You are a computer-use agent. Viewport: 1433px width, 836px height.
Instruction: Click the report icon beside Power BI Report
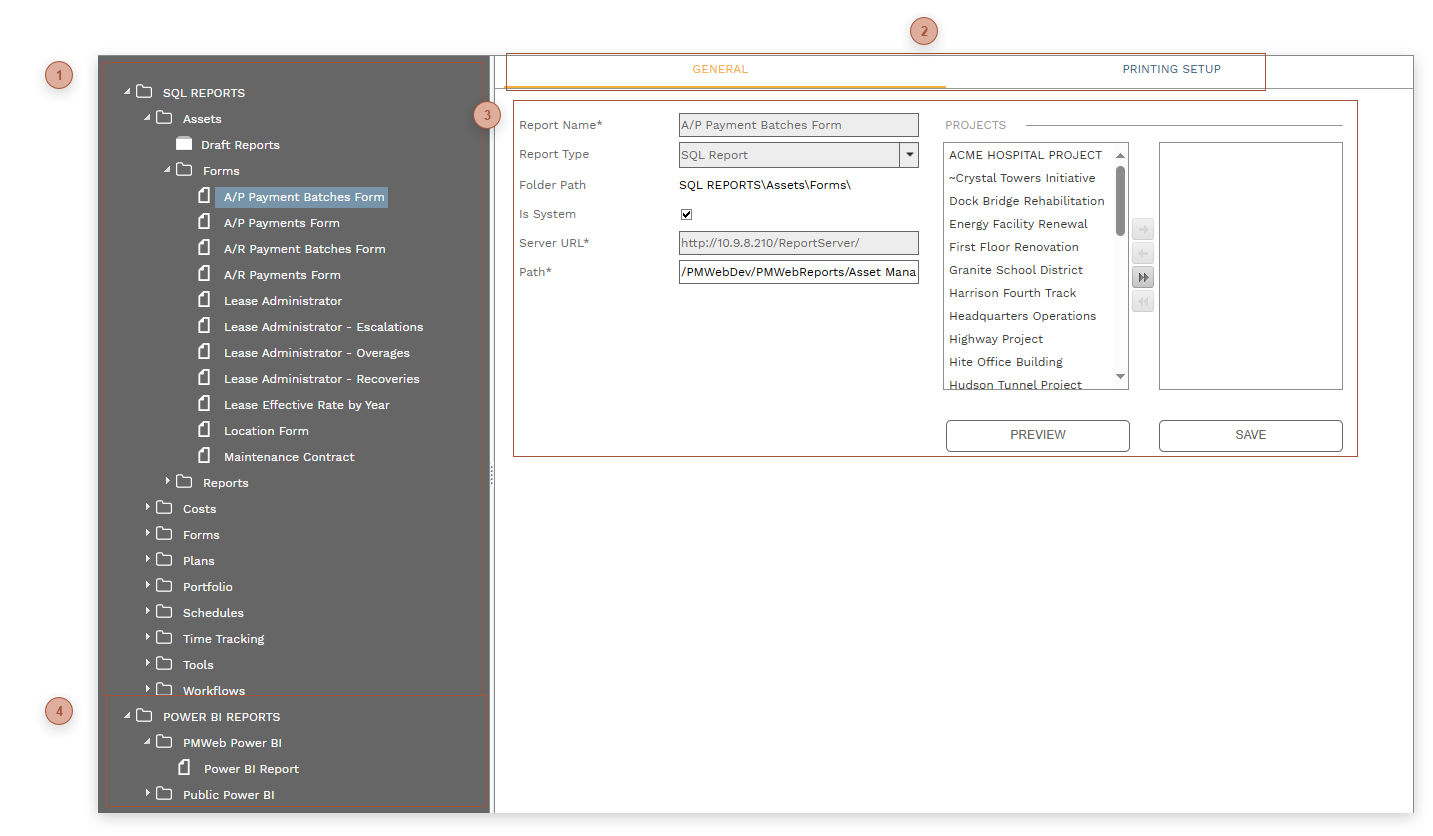point(184,768)
